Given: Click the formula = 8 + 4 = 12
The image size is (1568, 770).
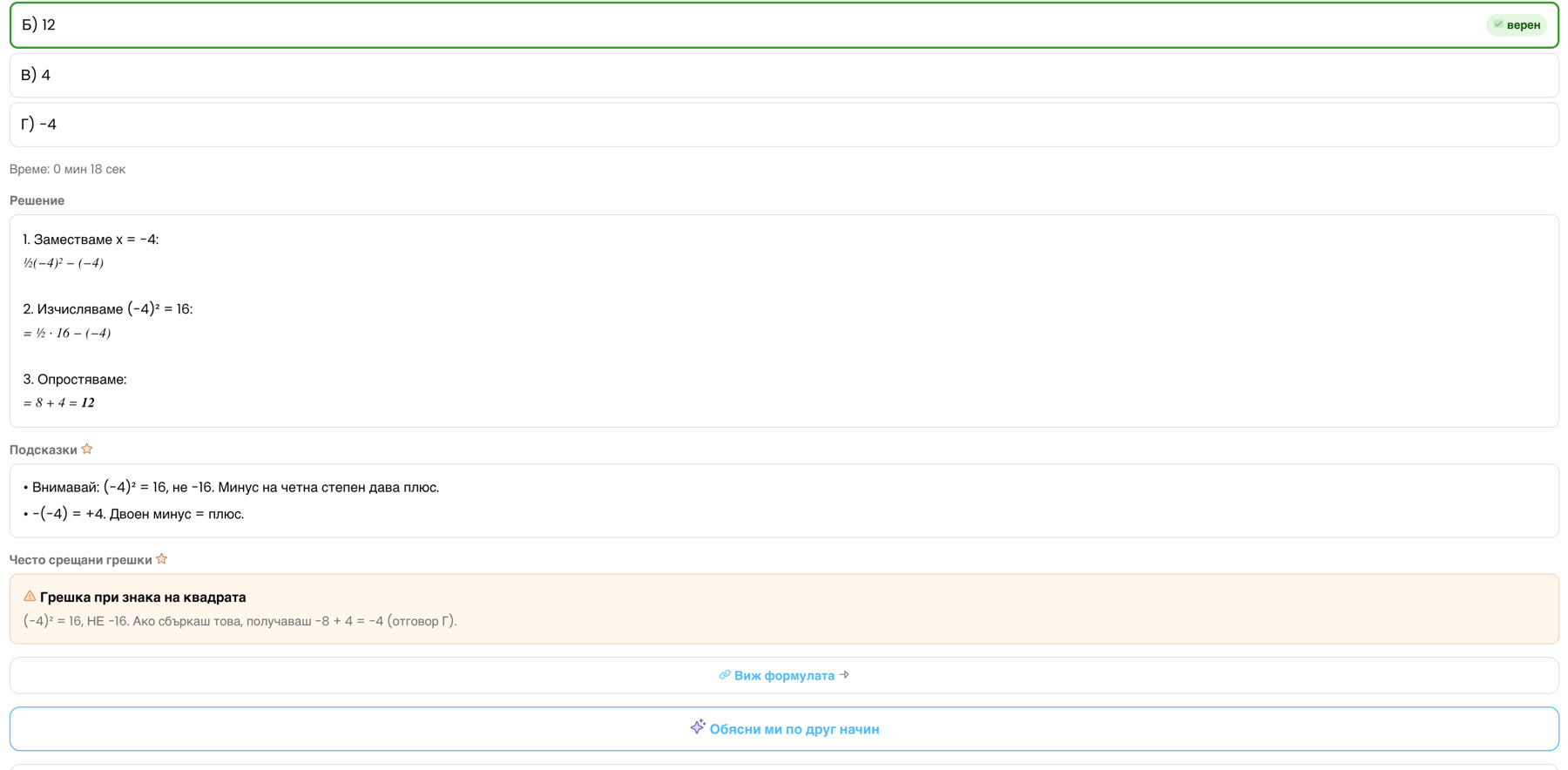Looking at the screenshot, I should 59,402.
